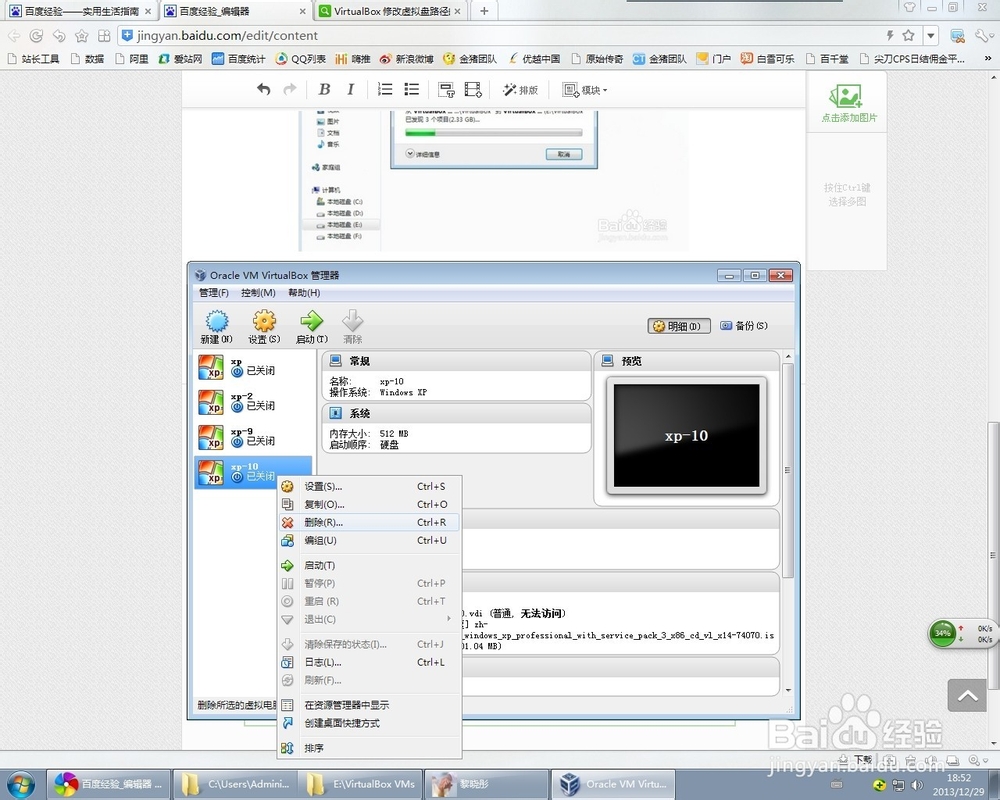1000x800 pixels.
Task: Toggle bold formatting in editor toolbar
Action: click(324, 89)
